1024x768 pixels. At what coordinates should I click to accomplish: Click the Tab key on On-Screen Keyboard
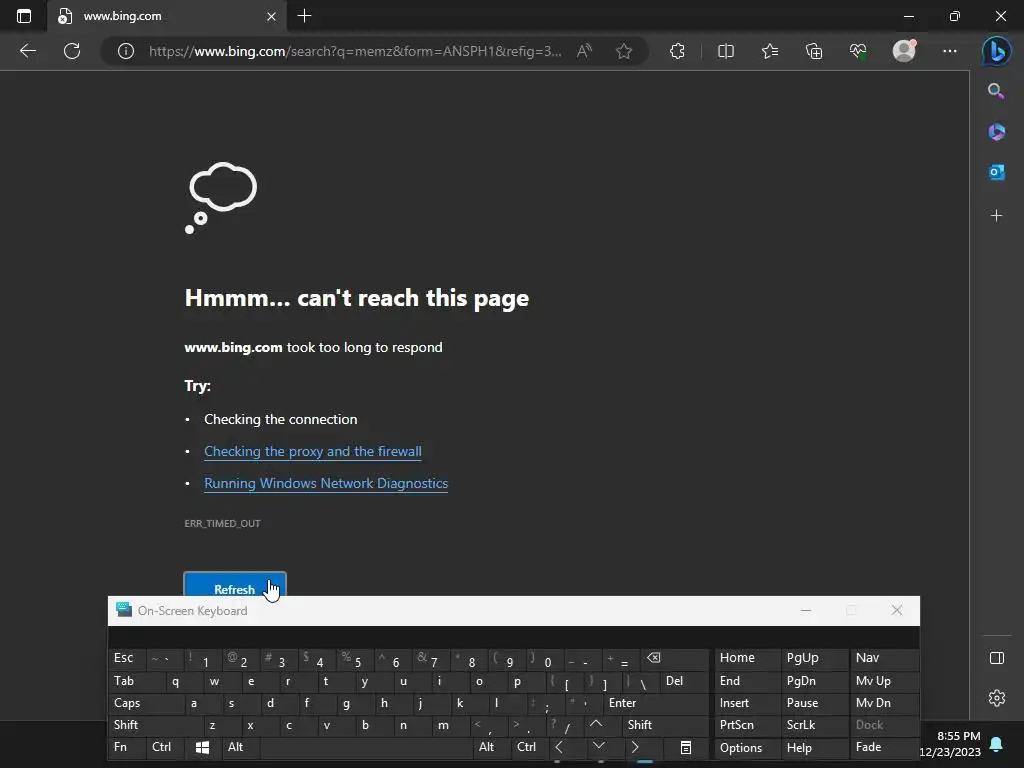(x=133, y=681)
